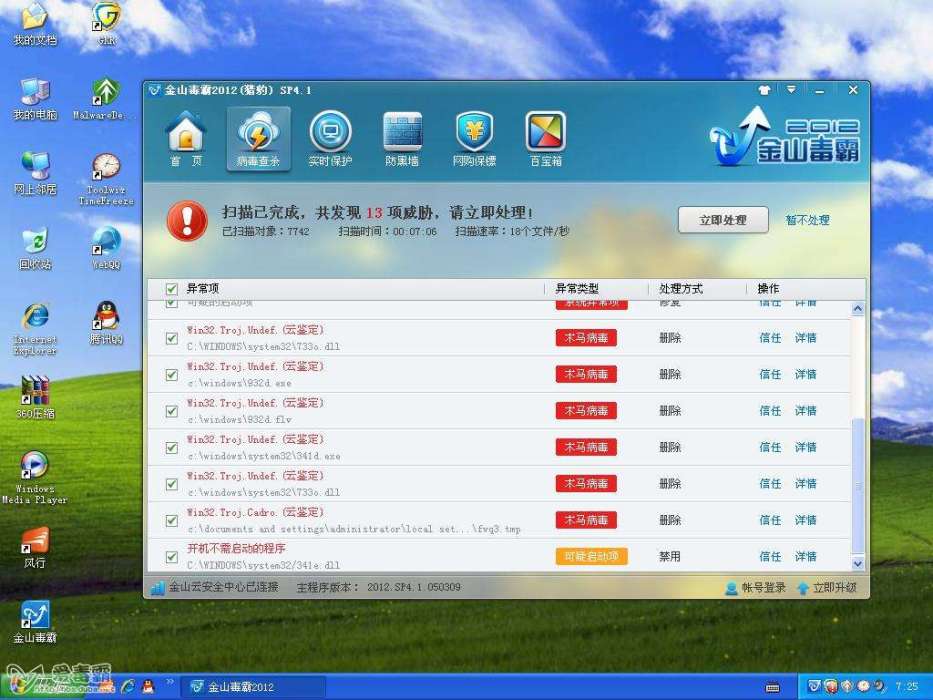Click the threat list scrollbar thumb
933x700 pixels.
click(x=857, y=485)
